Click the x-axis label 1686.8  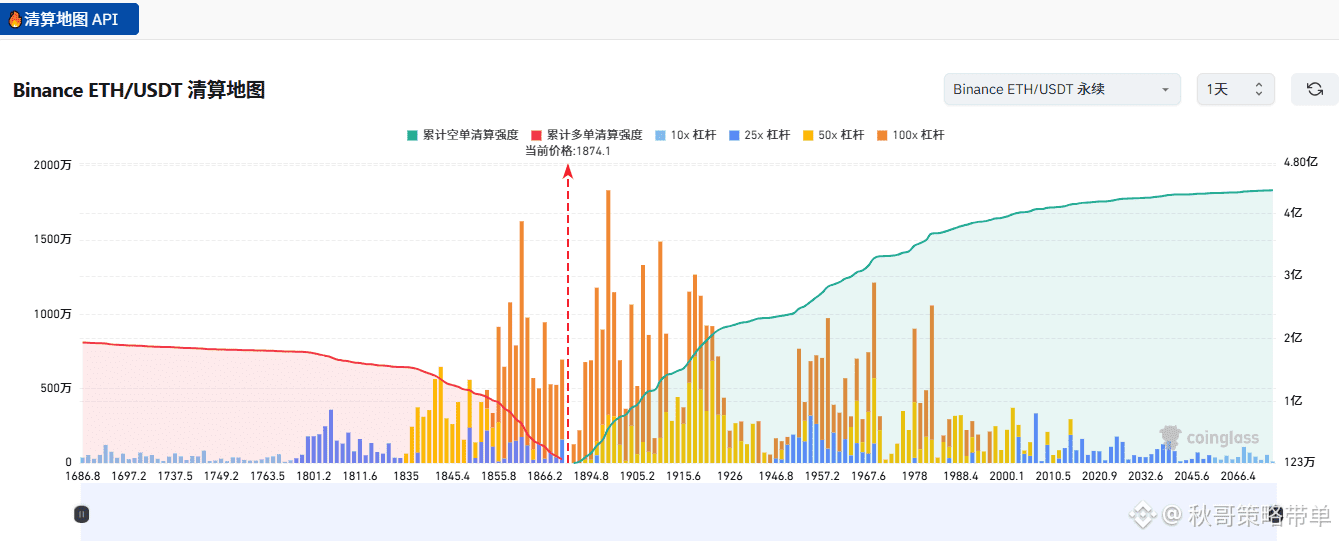click(x=82, y=476)
